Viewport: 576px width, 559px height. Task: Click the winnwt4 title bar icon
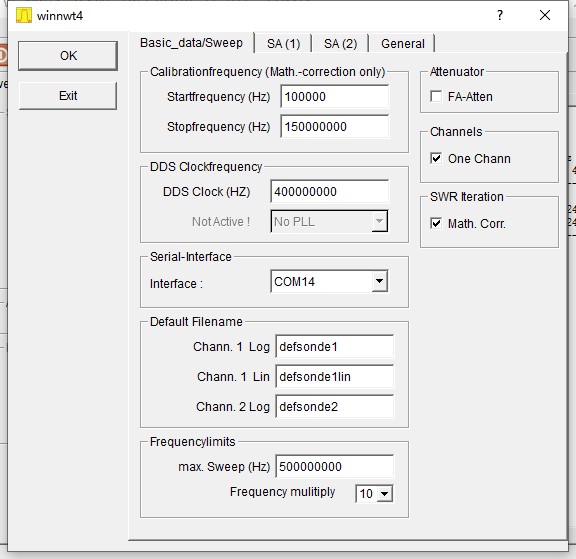(24, 15)
